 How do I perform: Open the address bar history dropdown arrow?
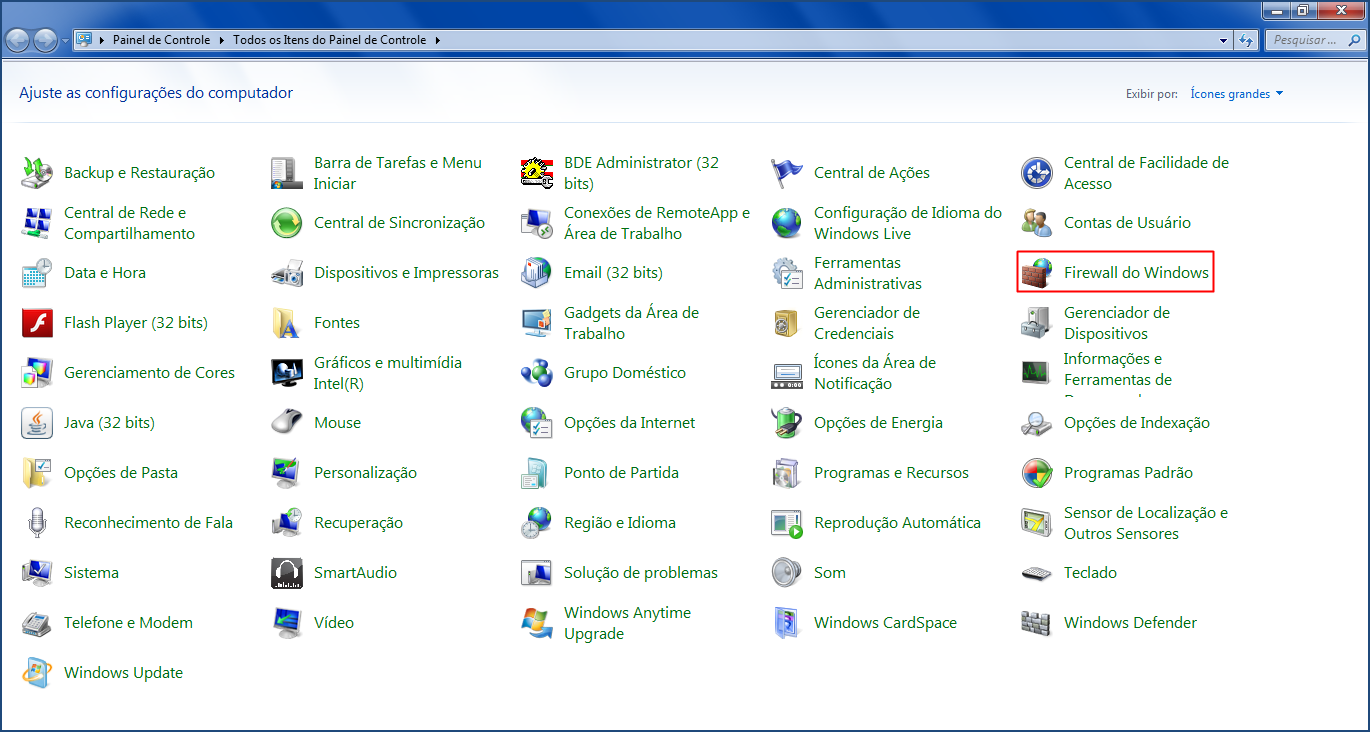coord(1224,40)
